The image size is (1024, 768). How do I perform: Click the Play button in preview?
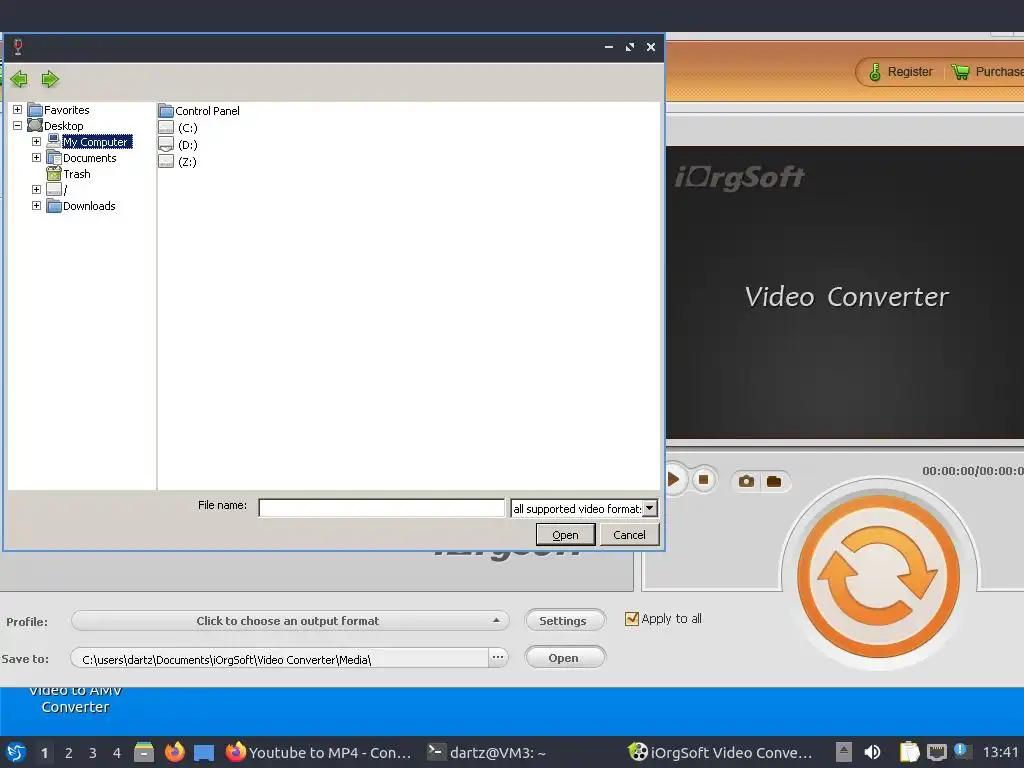(674, 480)
